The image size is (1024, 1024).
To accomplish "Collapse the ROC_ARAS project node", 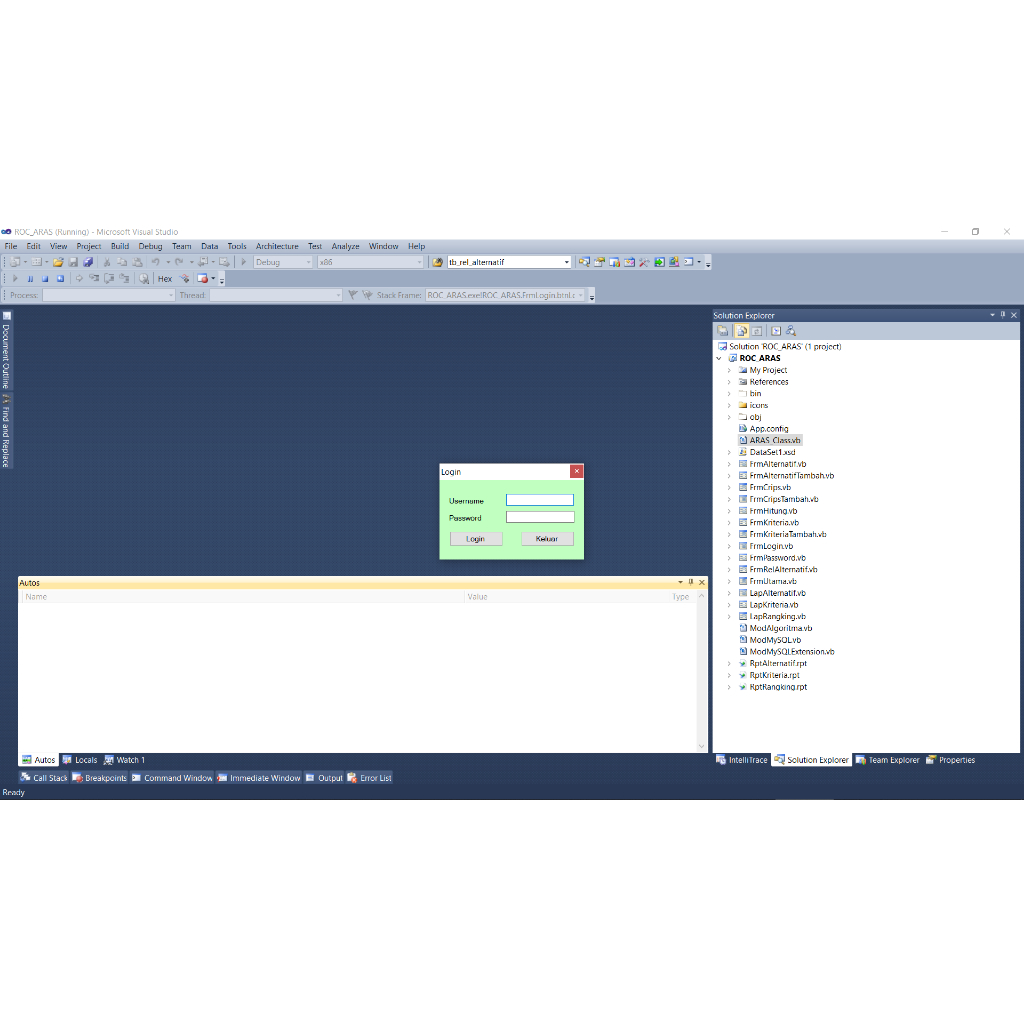I will pyautogui.click(x=719, y=359).
